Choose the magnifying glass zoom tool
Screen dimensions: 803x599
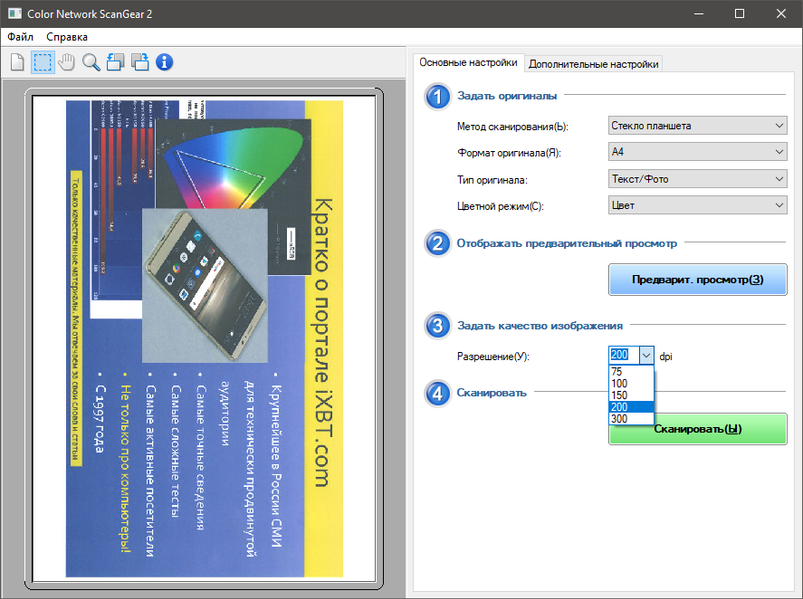91,62
